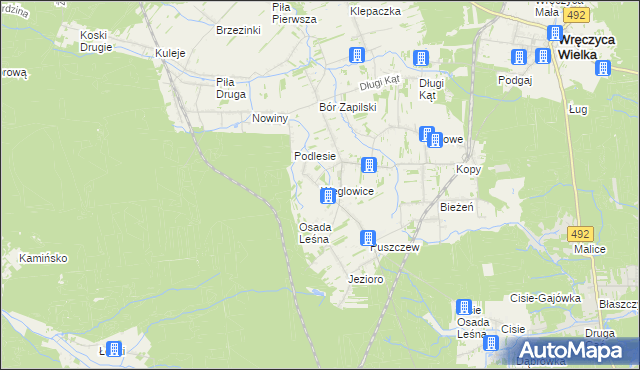Click building marker east of Podlesie
This screenshot has height=370, width=640.
pos(369,165)
